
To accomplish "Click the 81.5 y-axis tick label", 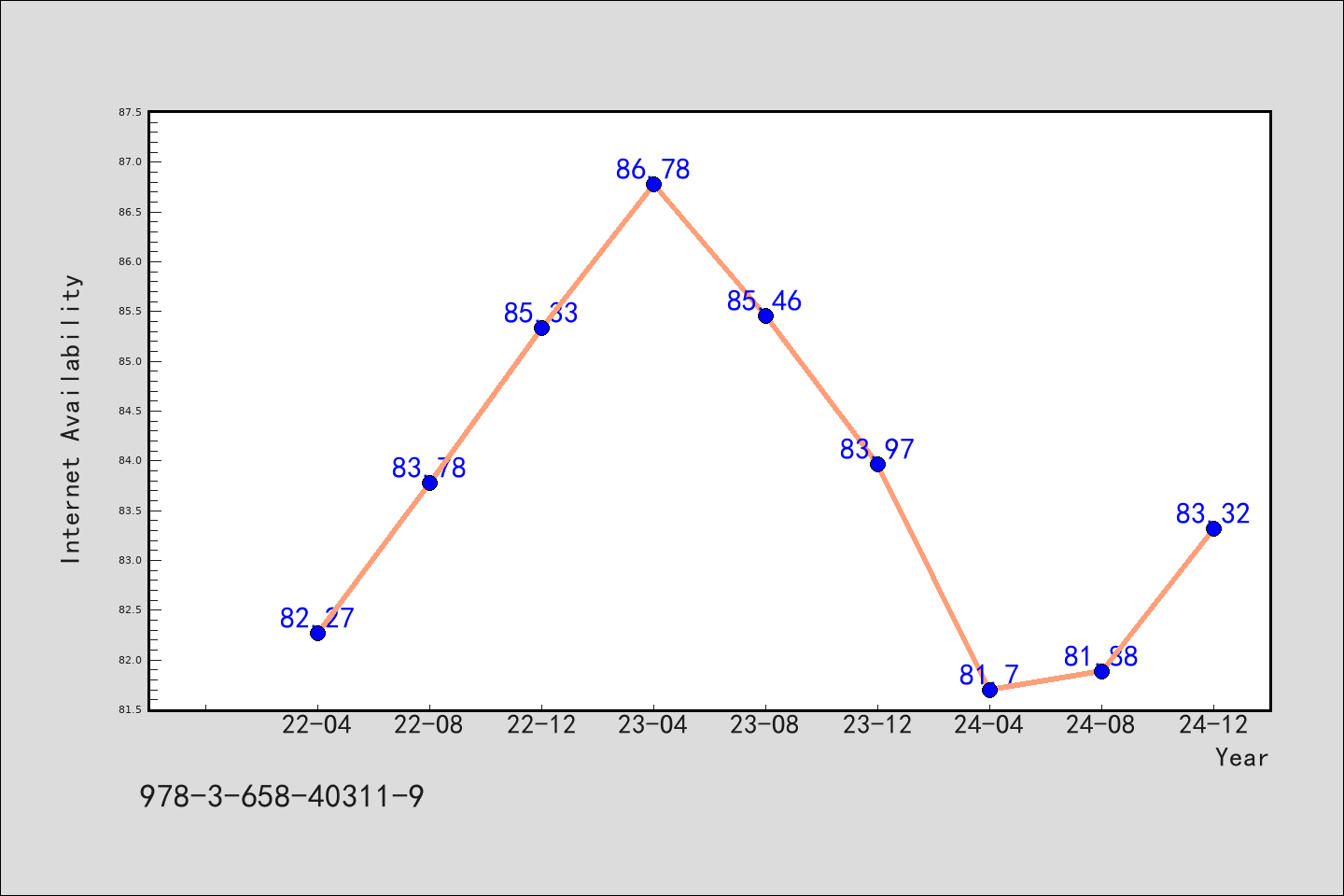I will point(131,709).
